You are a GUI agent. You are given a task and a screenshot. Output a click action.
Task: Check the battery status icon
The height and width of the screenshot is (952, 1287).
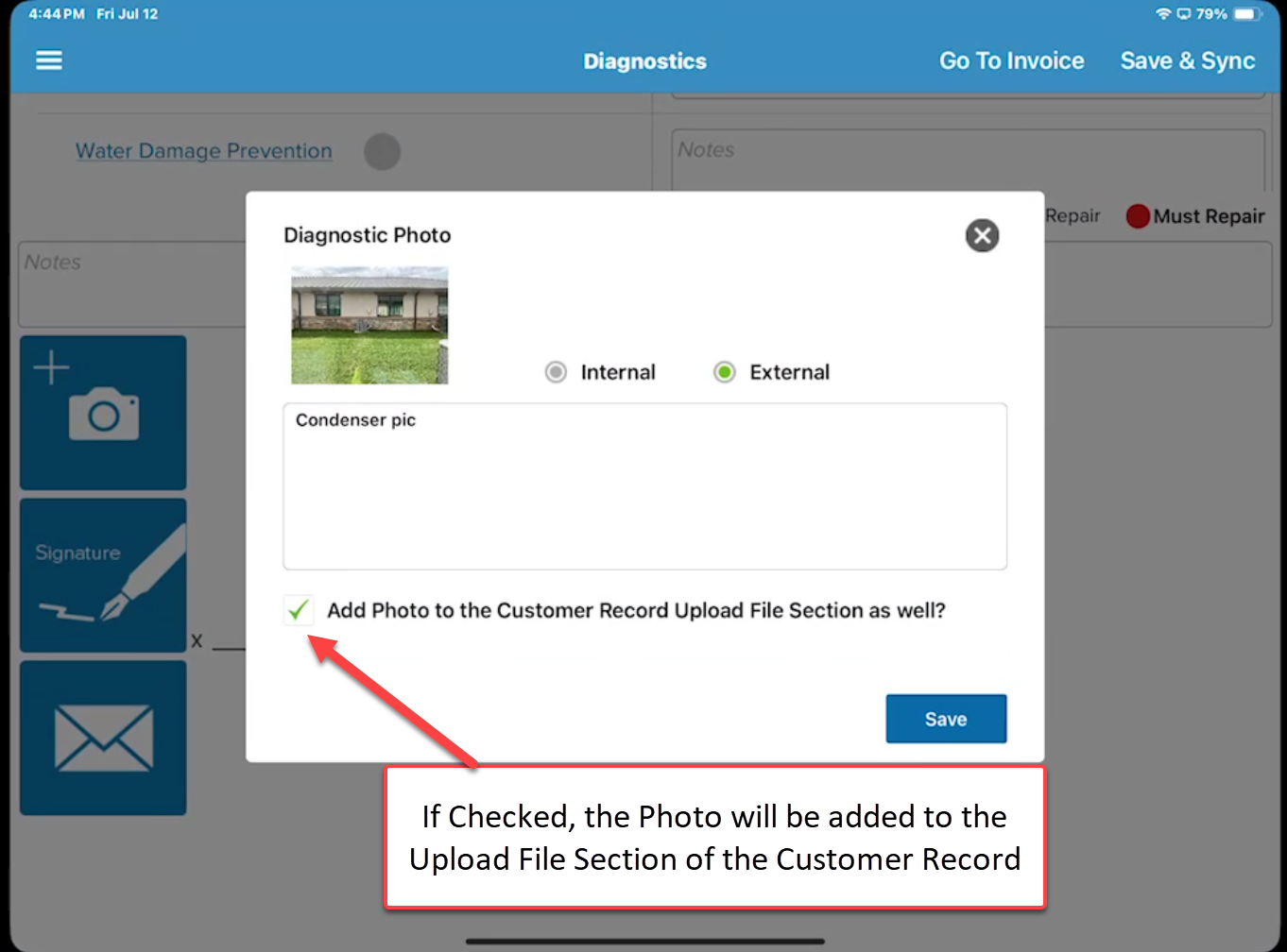pyautogui.click(x=1245, y=14)
